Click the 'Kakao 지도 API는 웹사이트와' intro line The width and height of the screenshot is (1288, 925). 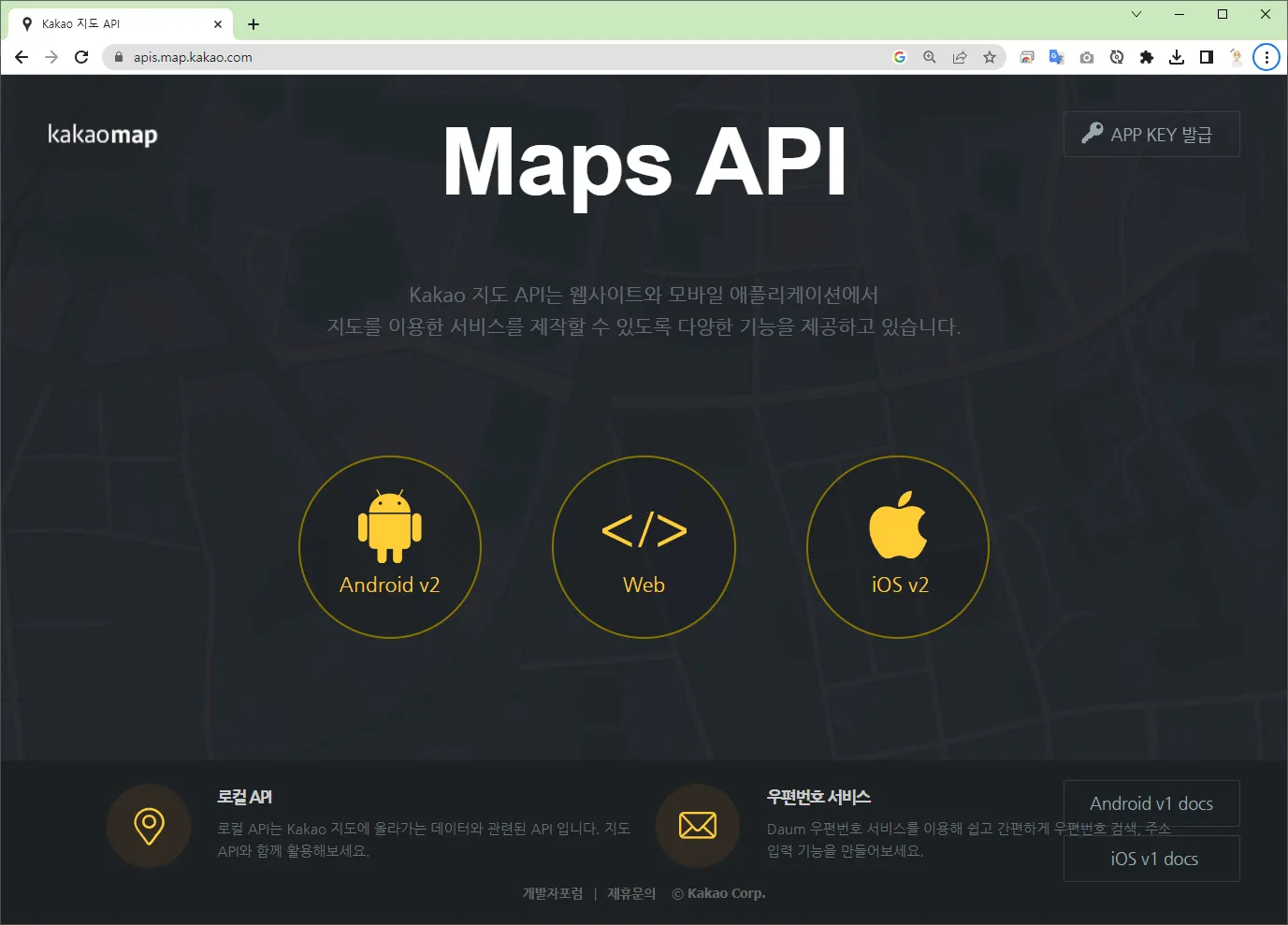coord(644,295)
